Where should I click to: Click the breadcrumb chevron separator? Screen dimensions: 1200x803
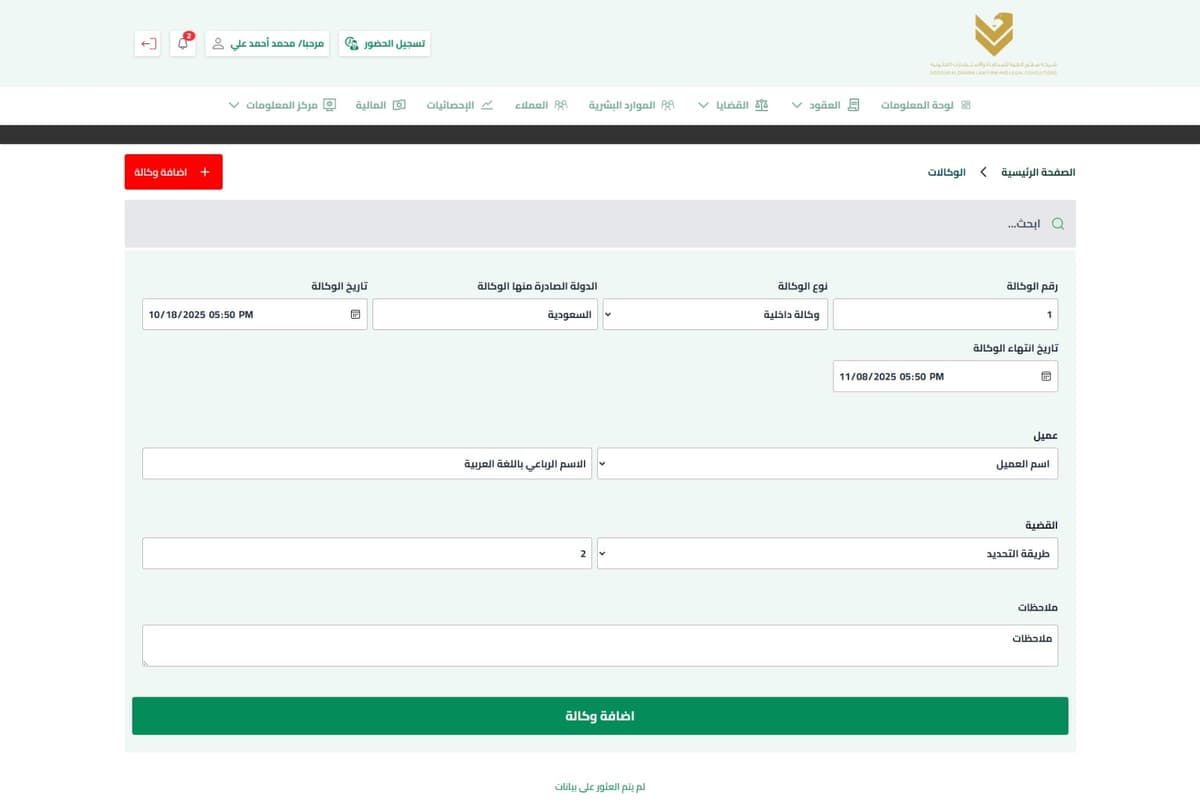click(x=983, y=172)
